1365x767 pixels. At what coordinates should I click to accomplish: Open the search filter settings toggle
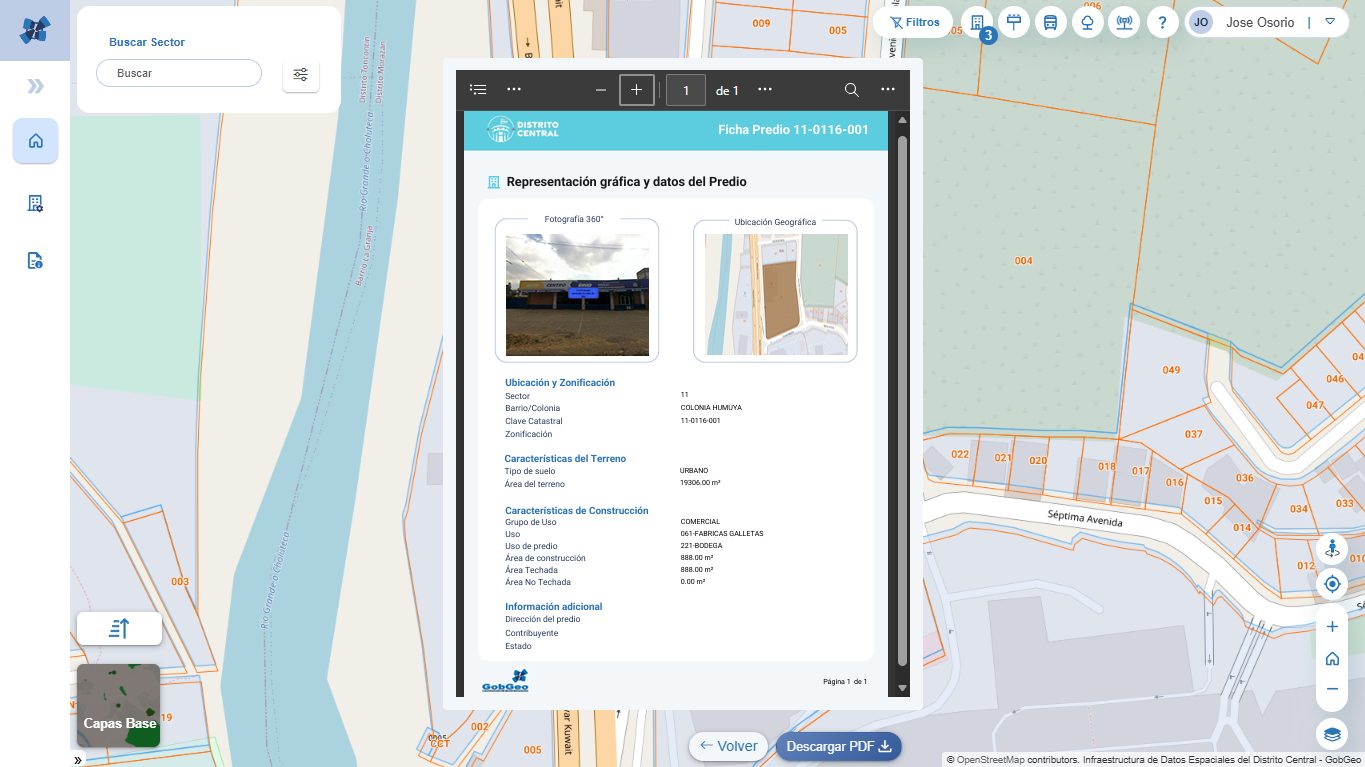[x=301, y=74]
